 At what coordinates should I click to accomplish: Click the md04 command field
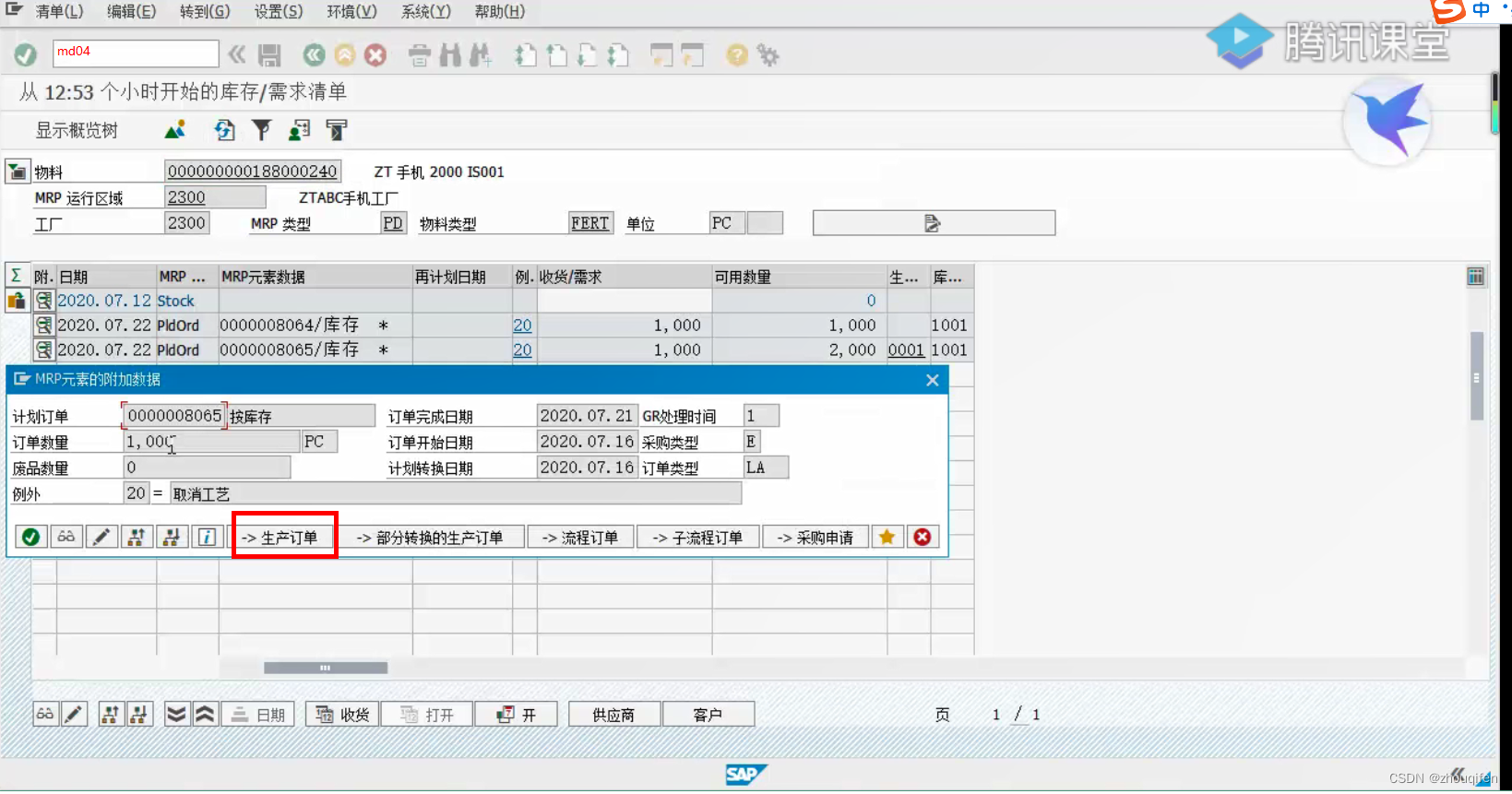(x=136, y=53)
